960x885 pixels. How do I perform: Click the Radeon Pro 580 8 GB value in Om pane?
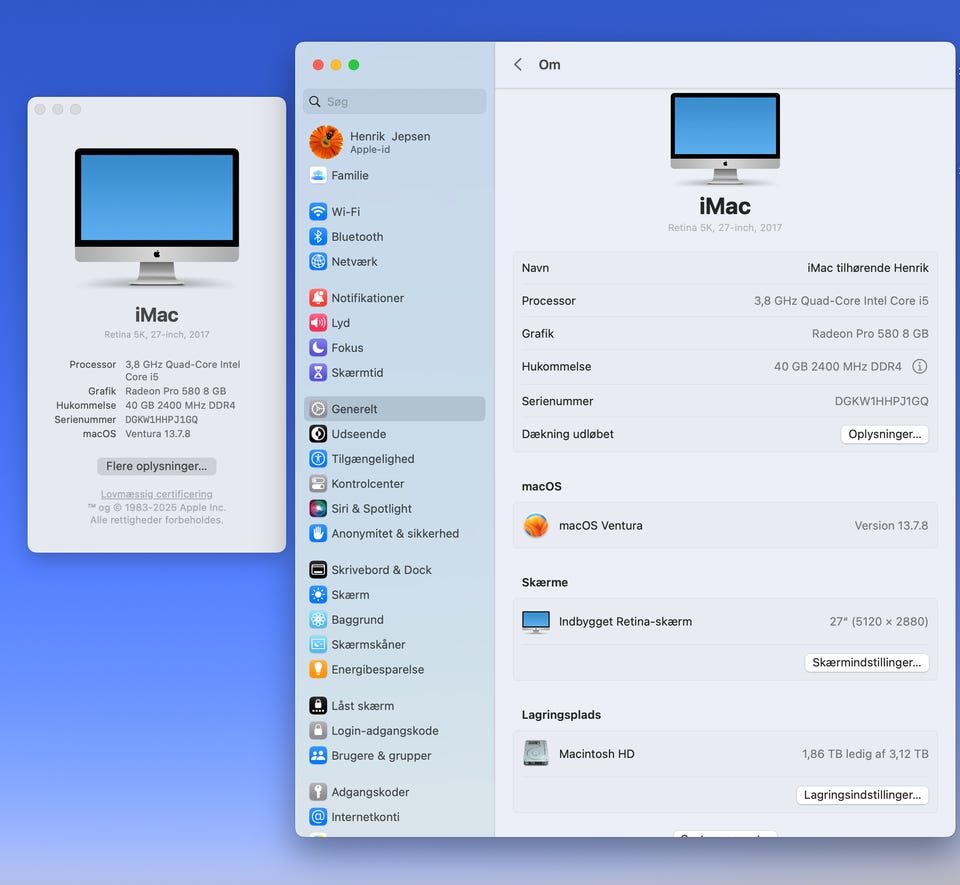[x=870, y=334]
